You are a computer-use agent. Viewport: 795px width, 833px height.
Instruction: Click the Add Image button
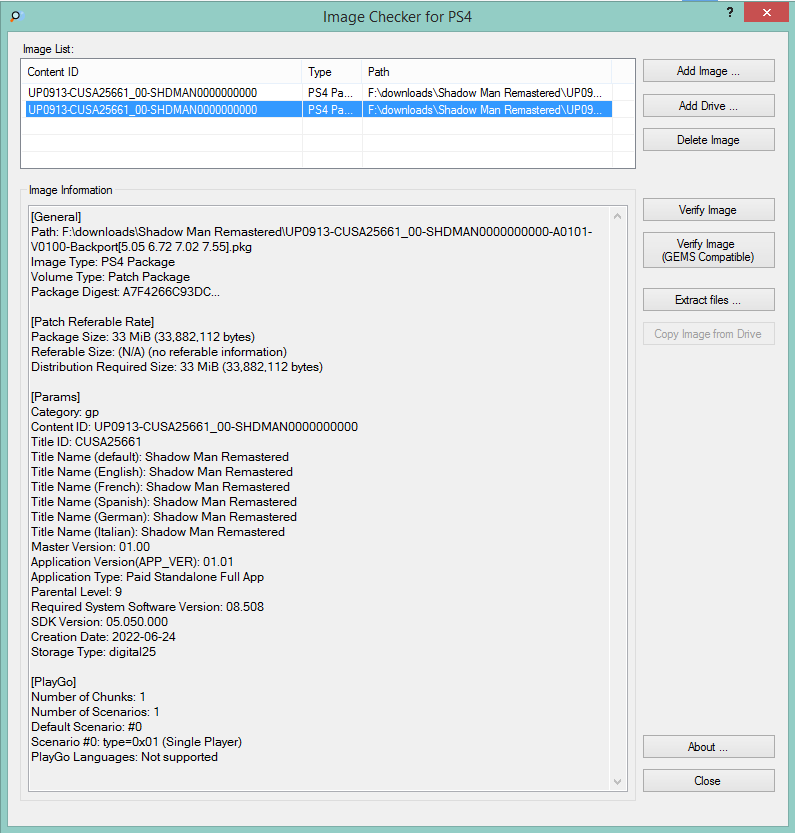click(708, 71)
